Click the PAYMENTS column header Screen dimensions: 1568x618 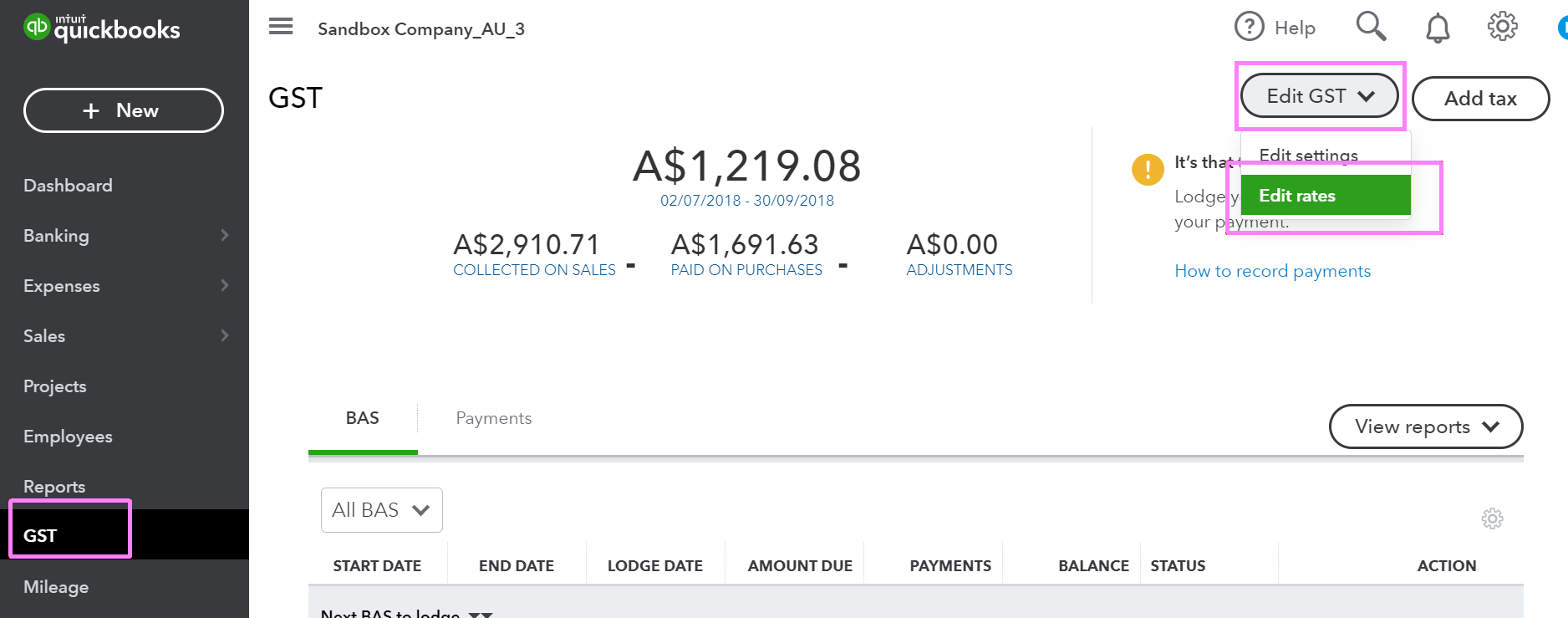click(x=950, y=566)
